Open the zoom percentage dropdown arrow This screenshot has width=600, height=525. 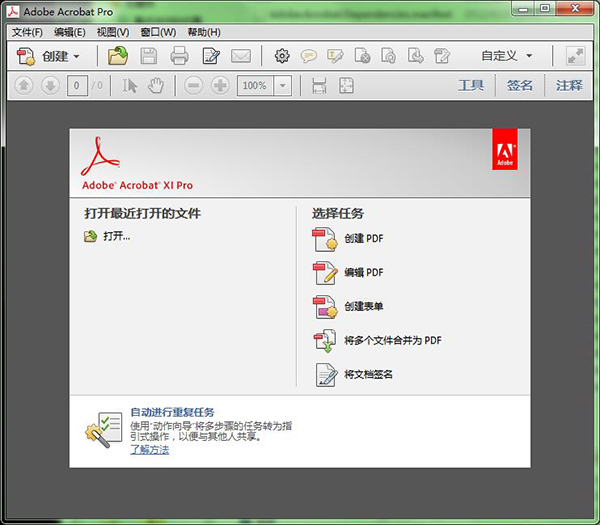pos(282,85)
